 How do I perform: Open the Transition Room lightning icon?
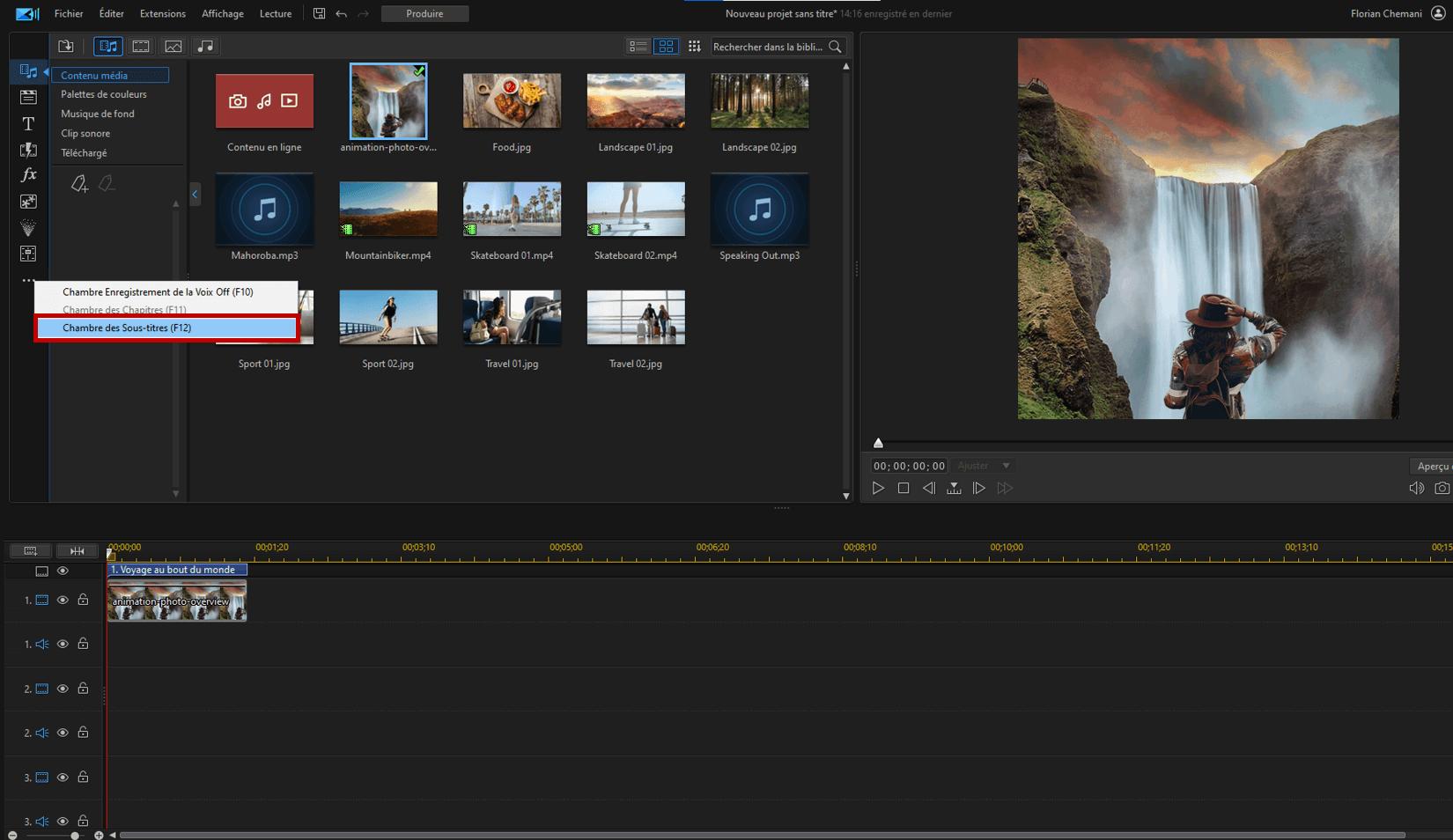[28, 150]
